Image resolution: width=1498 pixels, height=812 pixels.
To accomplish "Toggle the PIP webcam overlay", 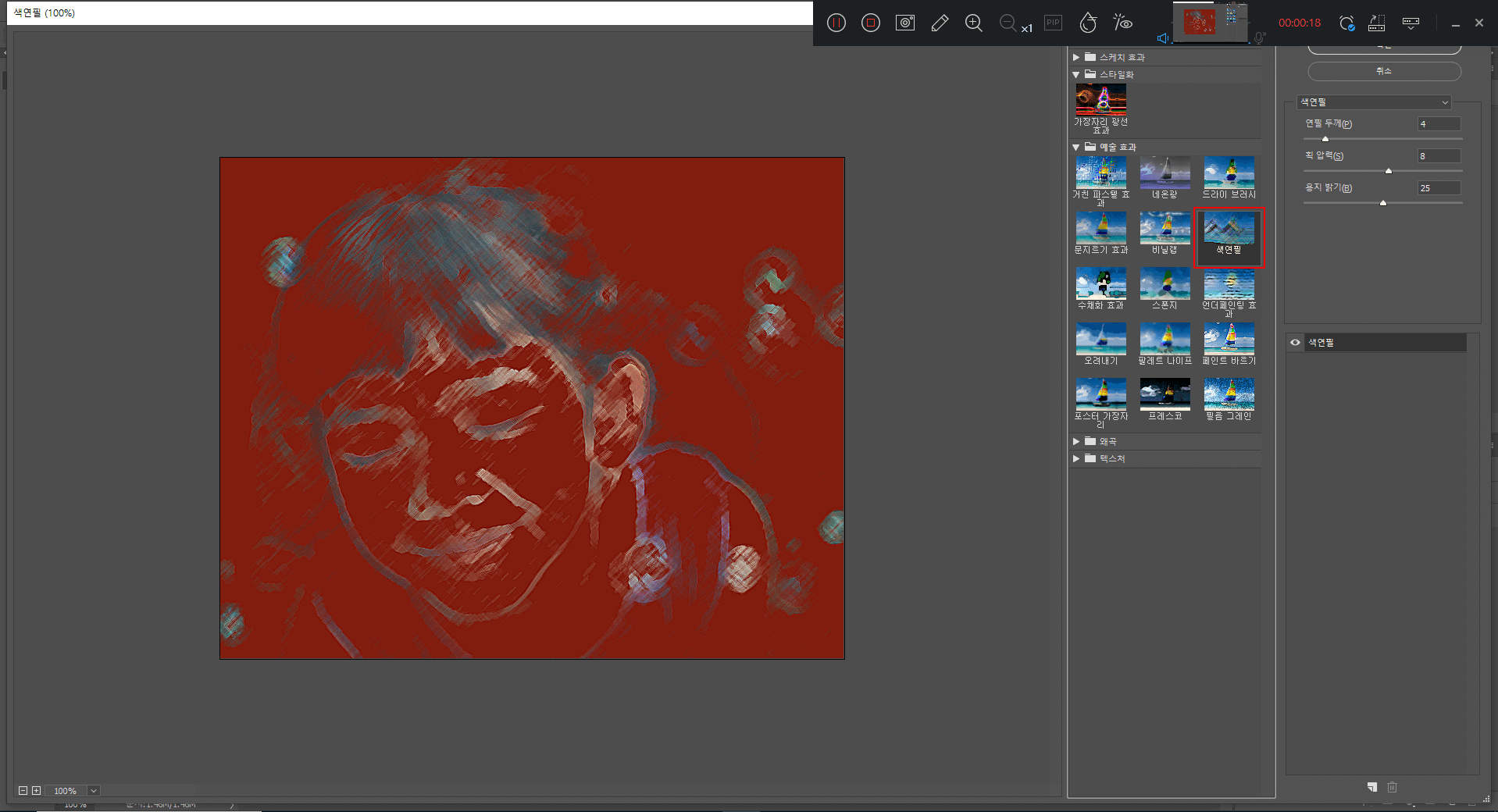I will click(x=1053, y=23).
